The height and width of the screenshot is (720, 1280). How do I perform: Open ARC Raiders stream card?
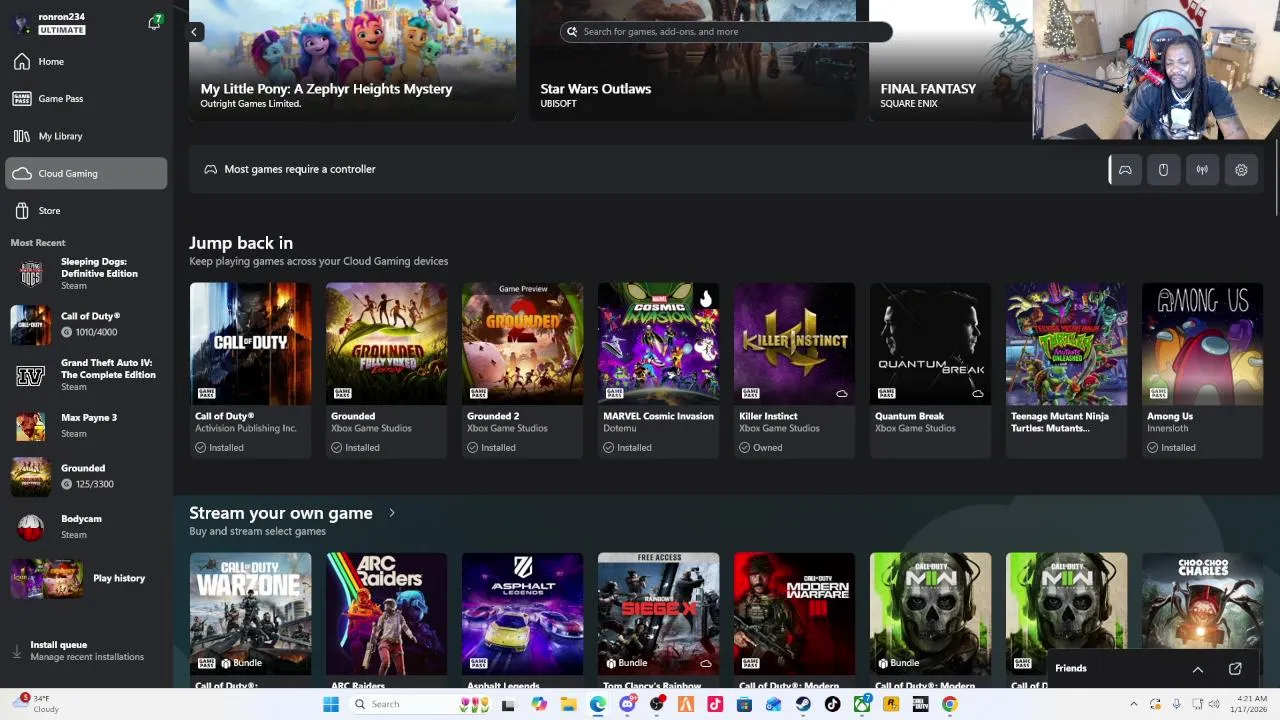click(x=386, y=620)
